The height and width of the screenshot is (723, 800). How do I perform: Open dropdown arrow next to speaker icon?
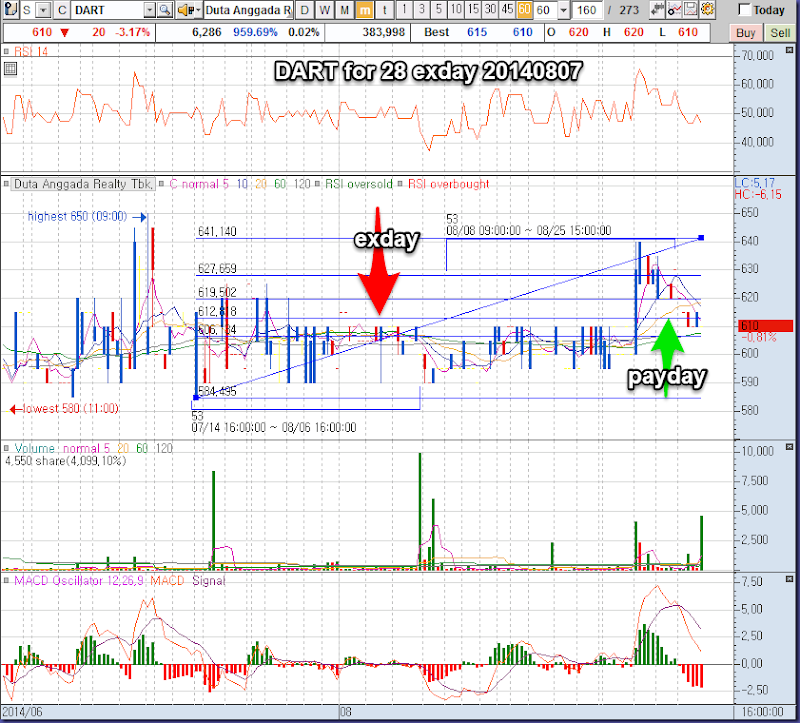coord(198,10)
